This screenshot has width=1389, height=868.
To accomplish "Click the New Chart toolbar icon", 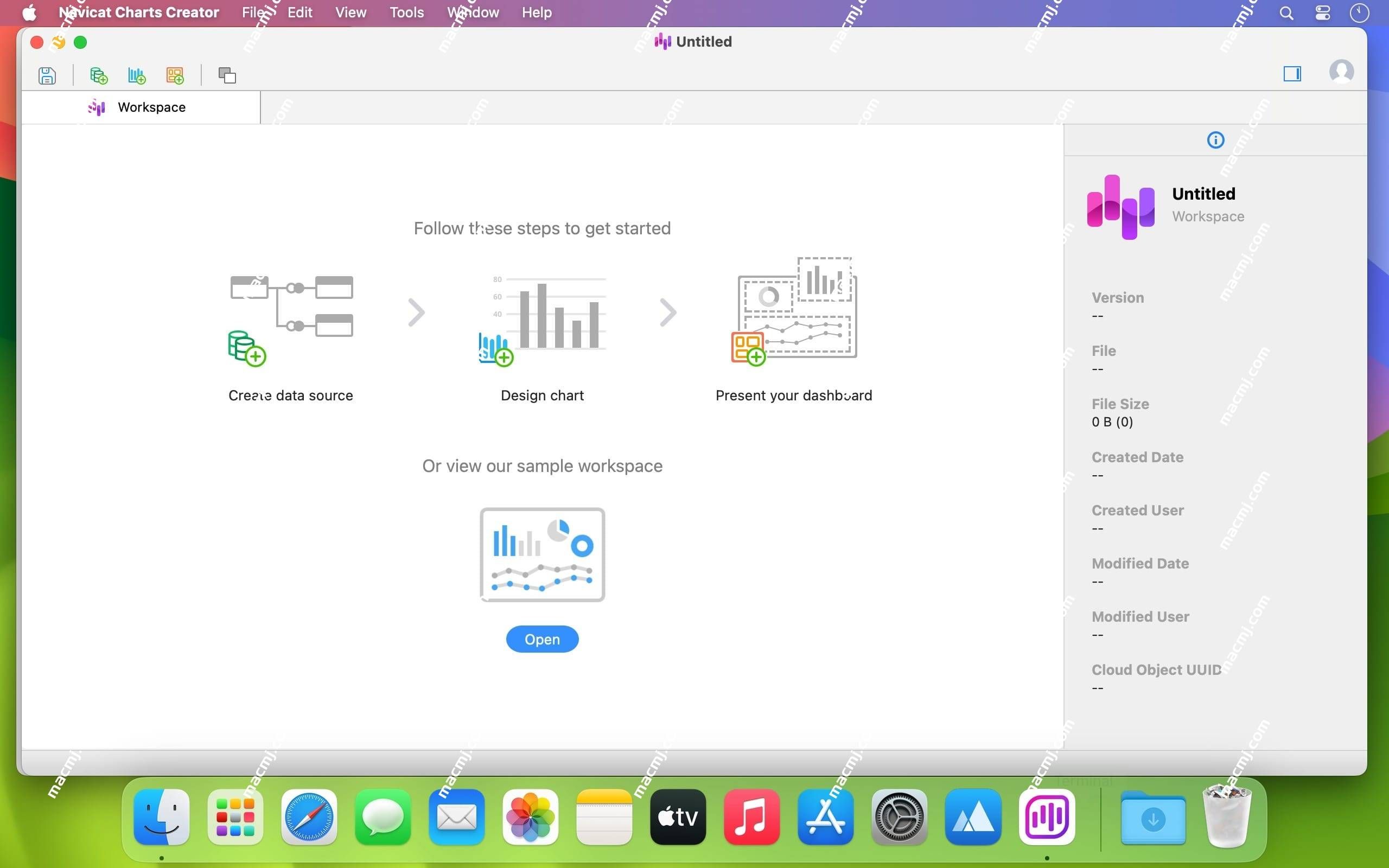I will point(137,75).
